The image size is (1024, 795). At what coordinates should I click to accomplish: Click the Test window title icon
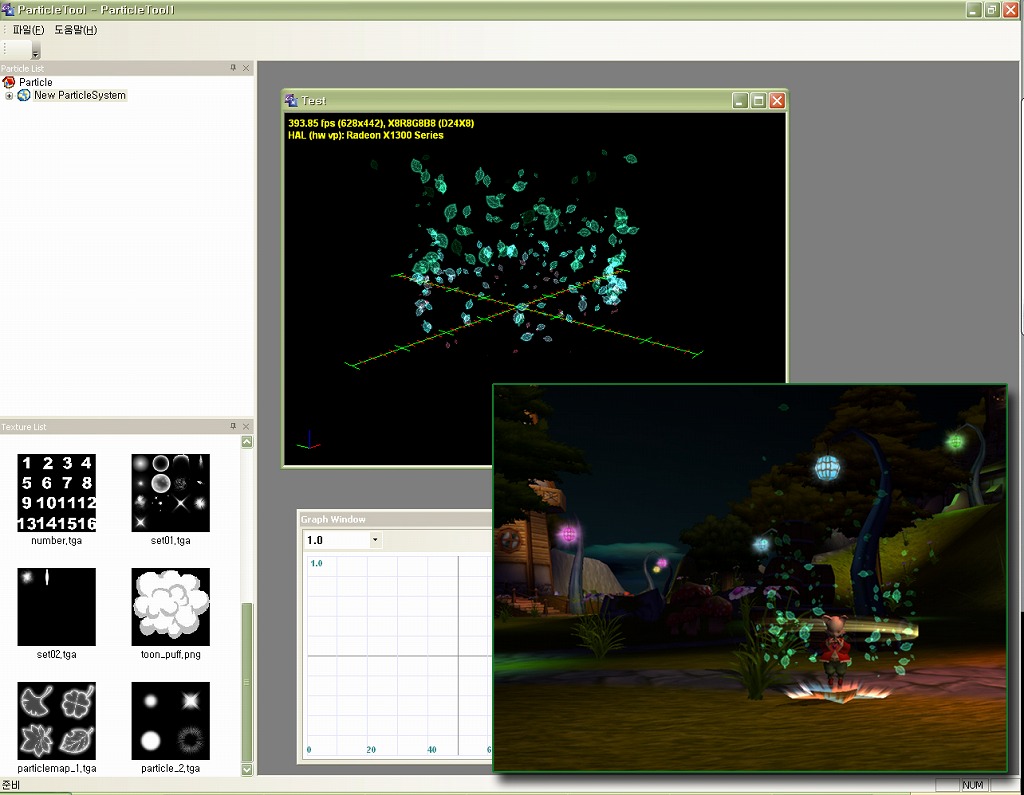click(x=292, y=101)
